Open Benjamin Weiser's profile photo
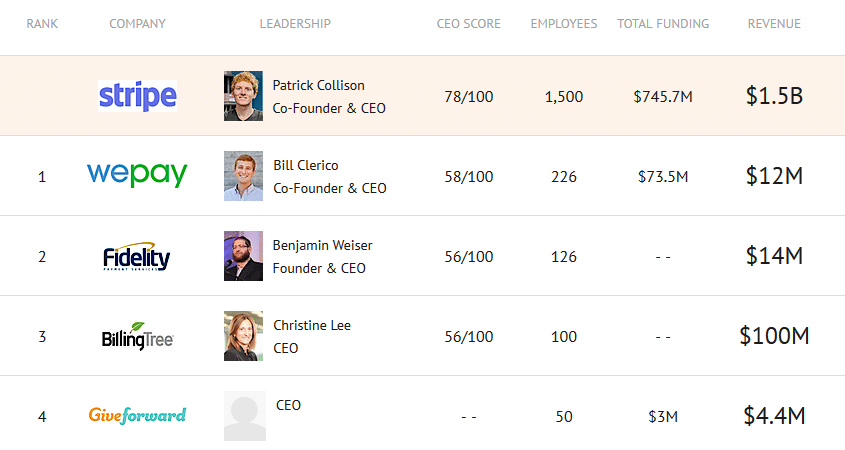 243,256
